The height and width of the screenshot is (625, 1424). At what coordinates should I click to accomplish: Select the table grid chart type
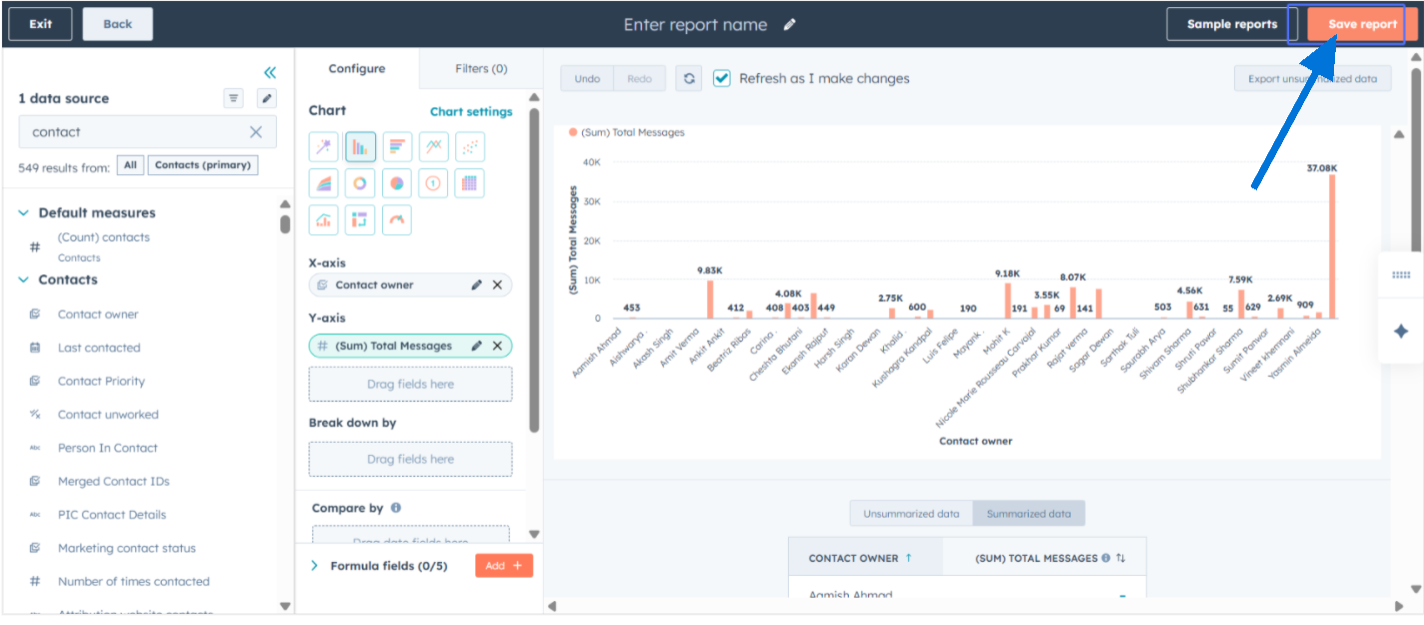tap(470, 183)
